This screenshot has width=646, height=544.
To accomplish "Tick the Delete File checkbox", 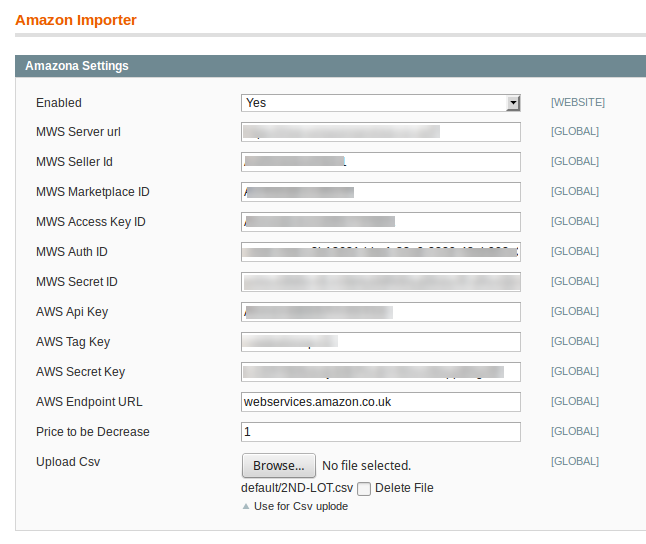I will click(364, 489).
